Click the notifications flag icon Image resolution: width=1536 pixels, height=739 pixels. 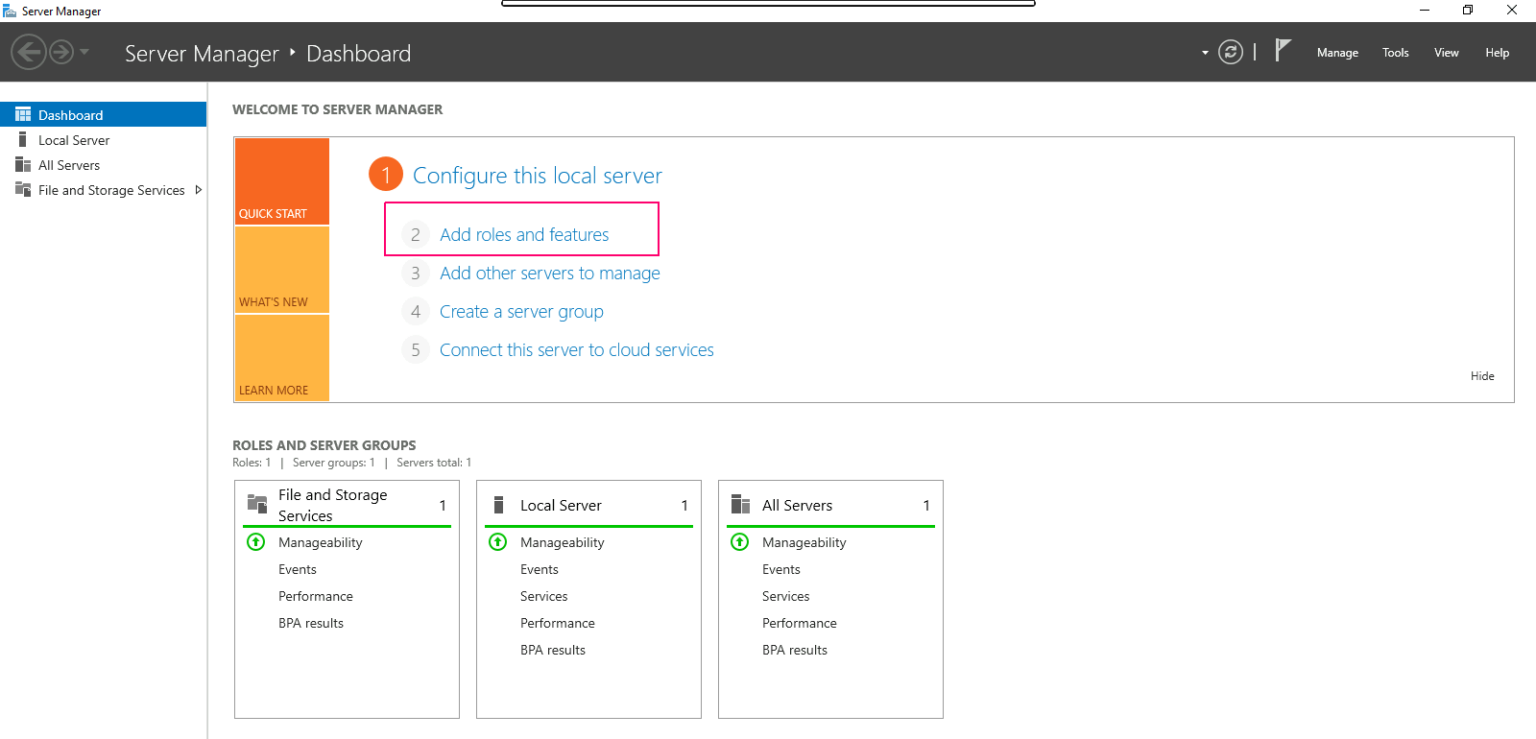click(x=1283, y=49)
